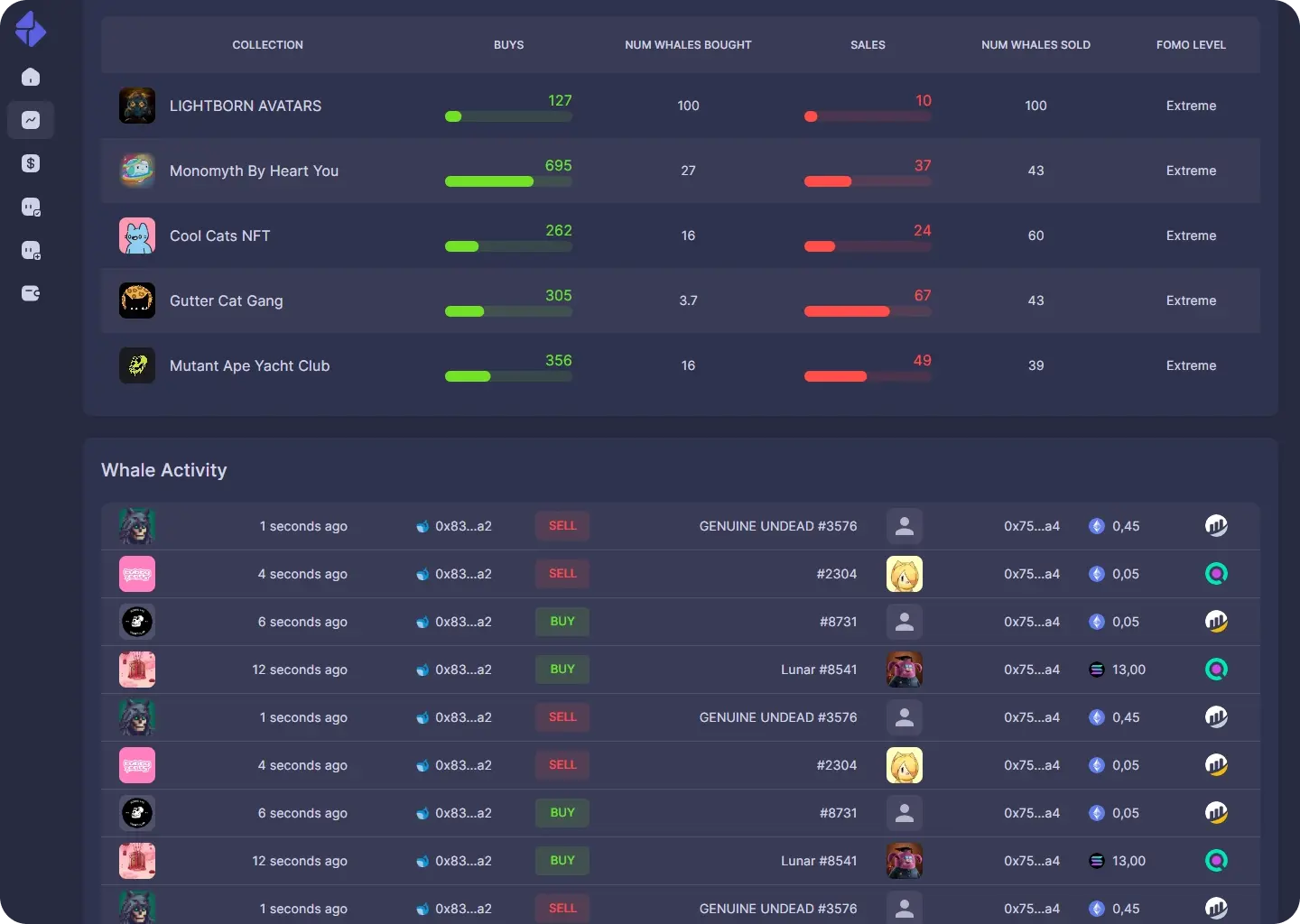Click the NUM WHALES SOLD column header
The image size is (1300, 924).
click(x=1035, y=44)
